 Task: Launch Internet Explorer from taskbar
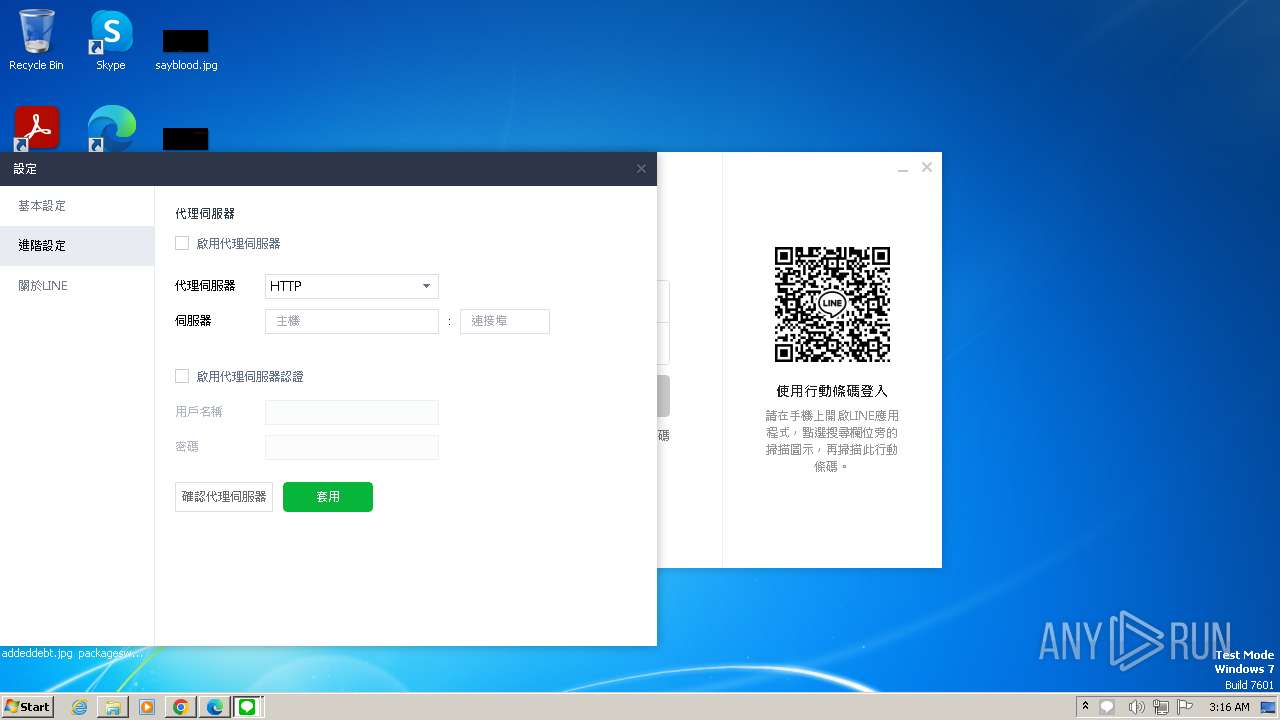pyautogui.click(x=80, y=707)
